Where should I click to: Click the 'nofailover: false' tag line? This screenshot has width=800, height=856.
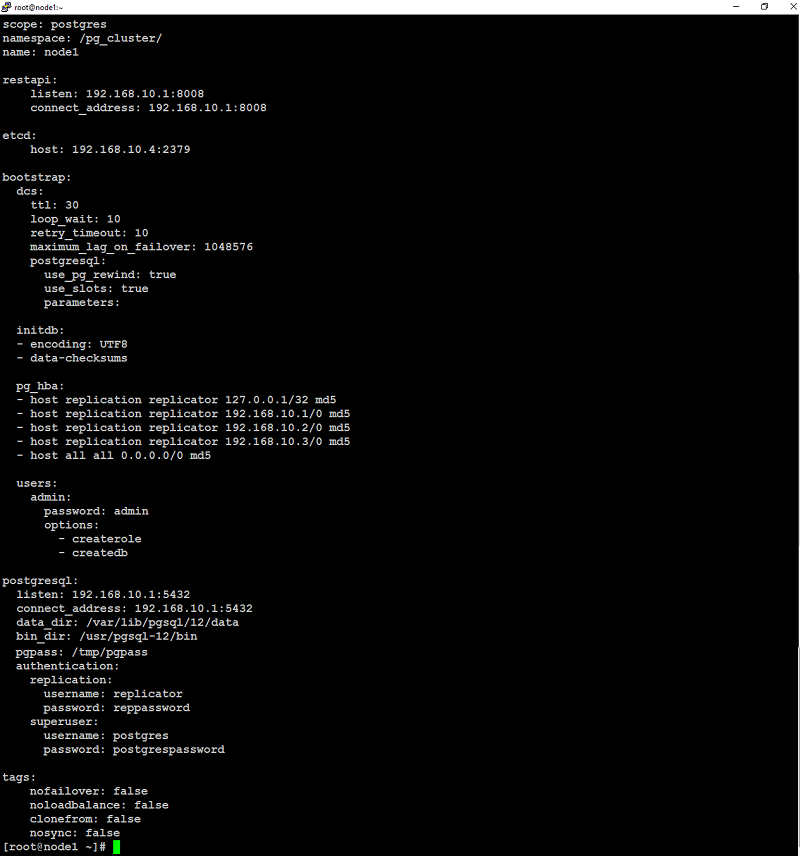click(88, 791)
